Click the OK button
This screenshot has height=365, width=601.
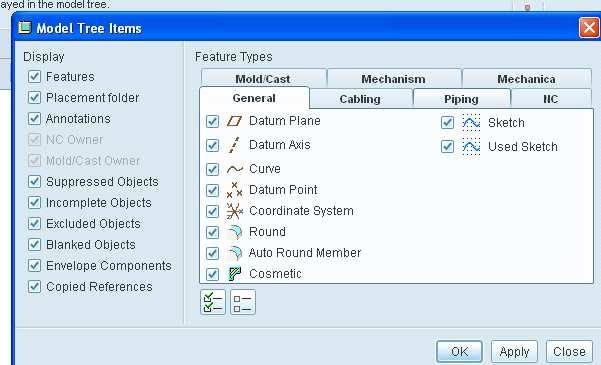tap(460, 352)
